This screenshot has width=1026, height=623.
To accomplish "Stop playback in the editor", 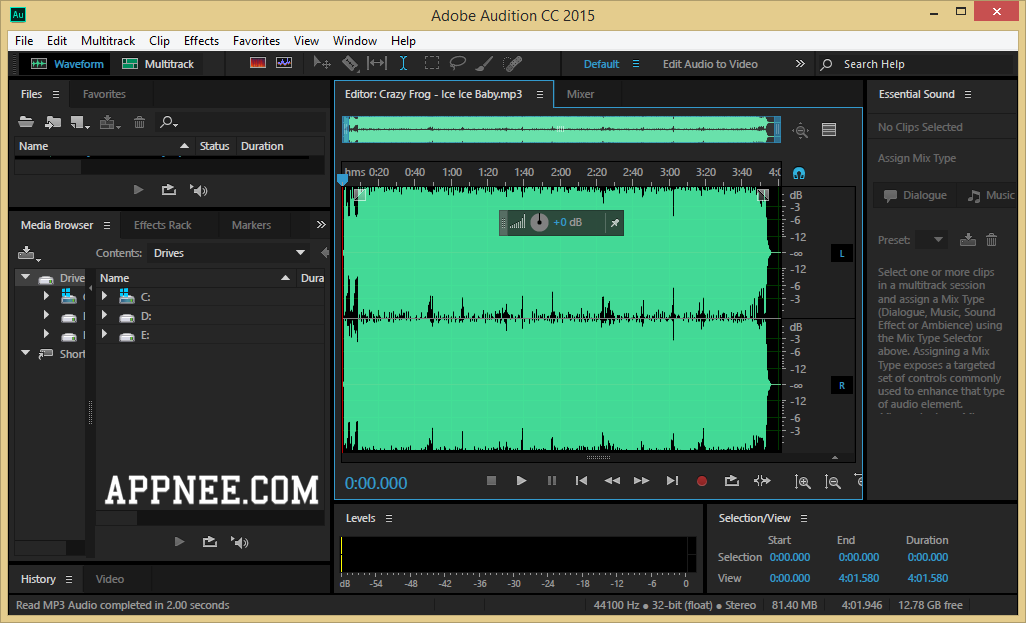I will coord(491,481).
